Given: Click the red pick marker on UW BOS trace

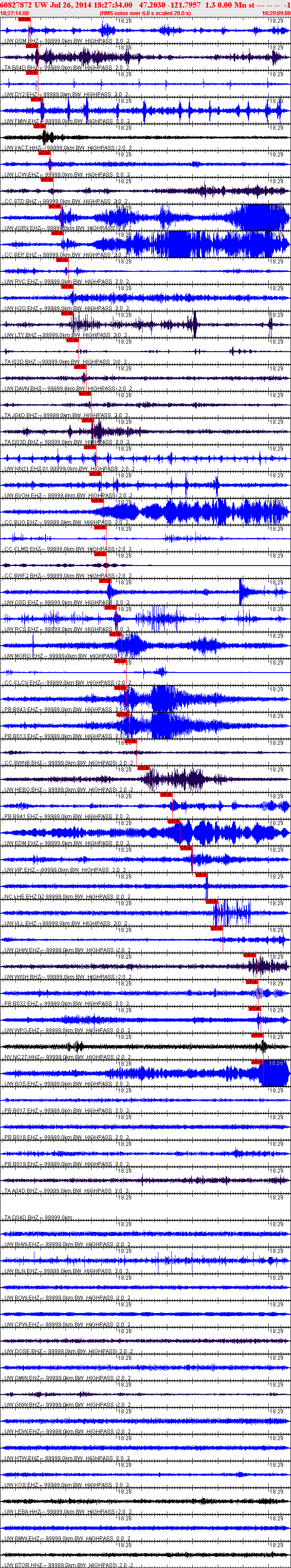Looking at the screenshot, I should [x=257, y=1062].
